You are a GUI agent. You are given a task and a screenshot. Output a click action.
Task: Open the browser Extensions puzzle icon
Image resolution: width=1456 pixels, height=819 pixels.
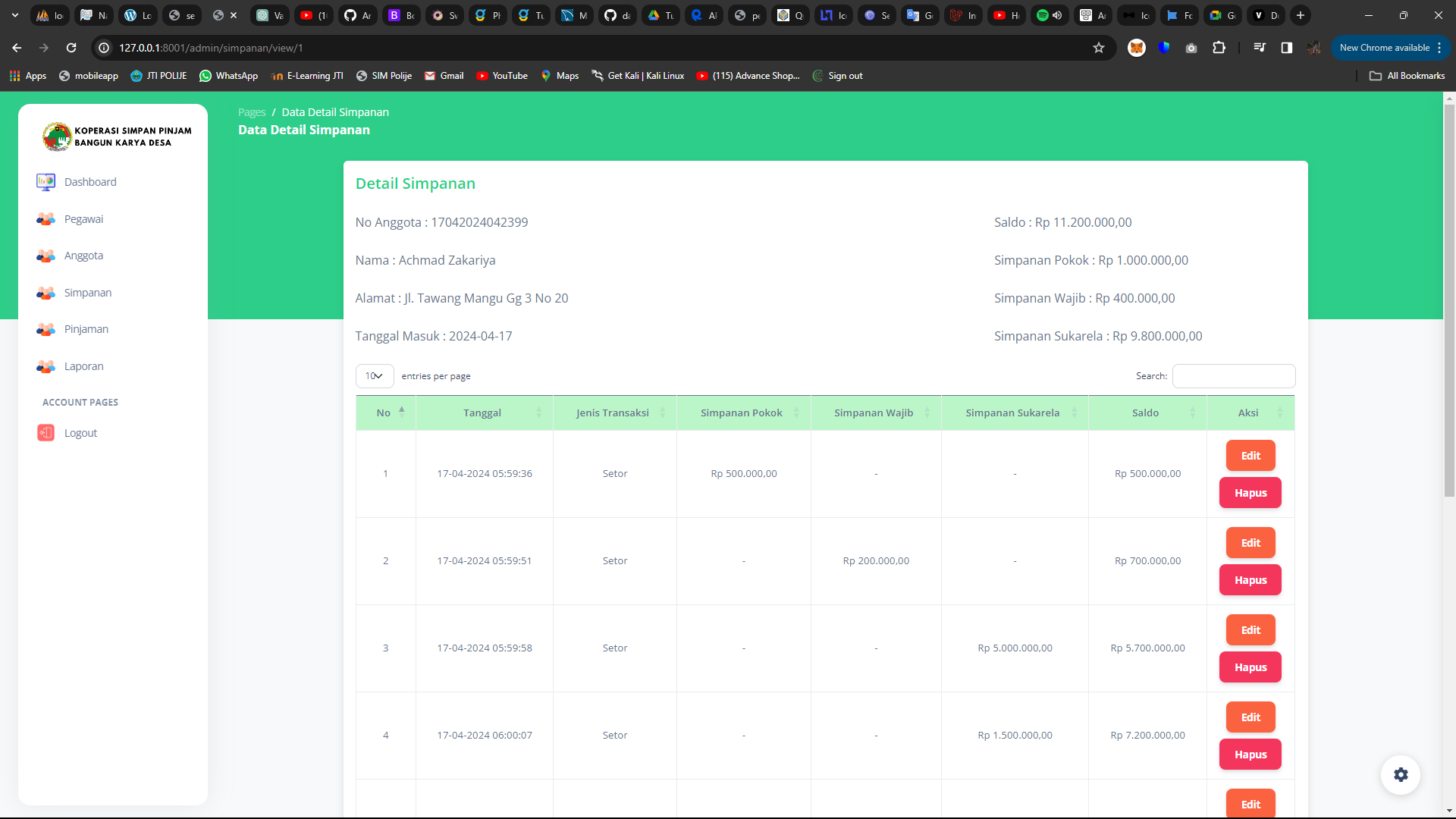coord(1219,48)
